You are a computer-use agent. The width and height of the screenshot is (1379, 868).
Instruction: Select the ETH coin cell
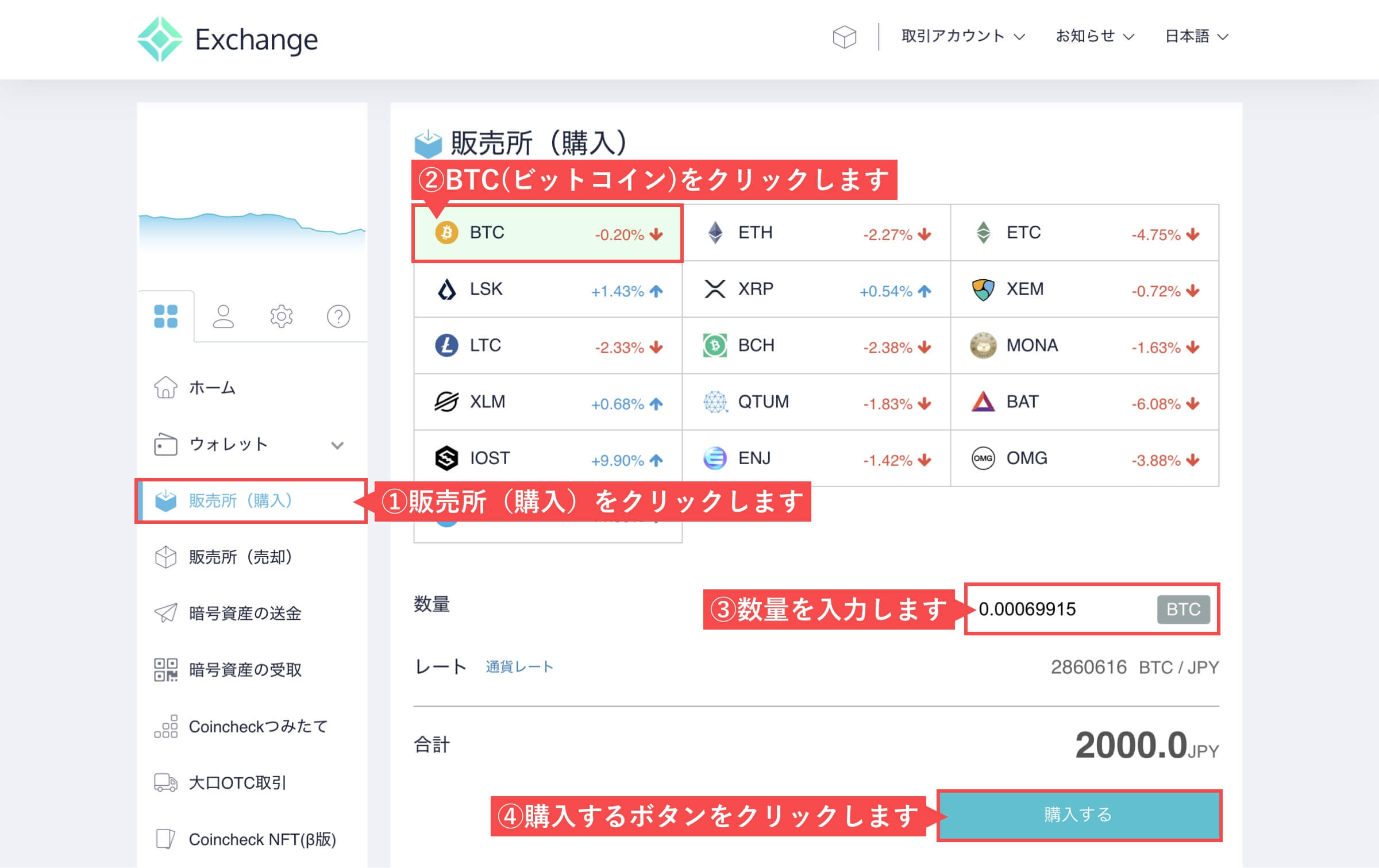tap(816, 233)
